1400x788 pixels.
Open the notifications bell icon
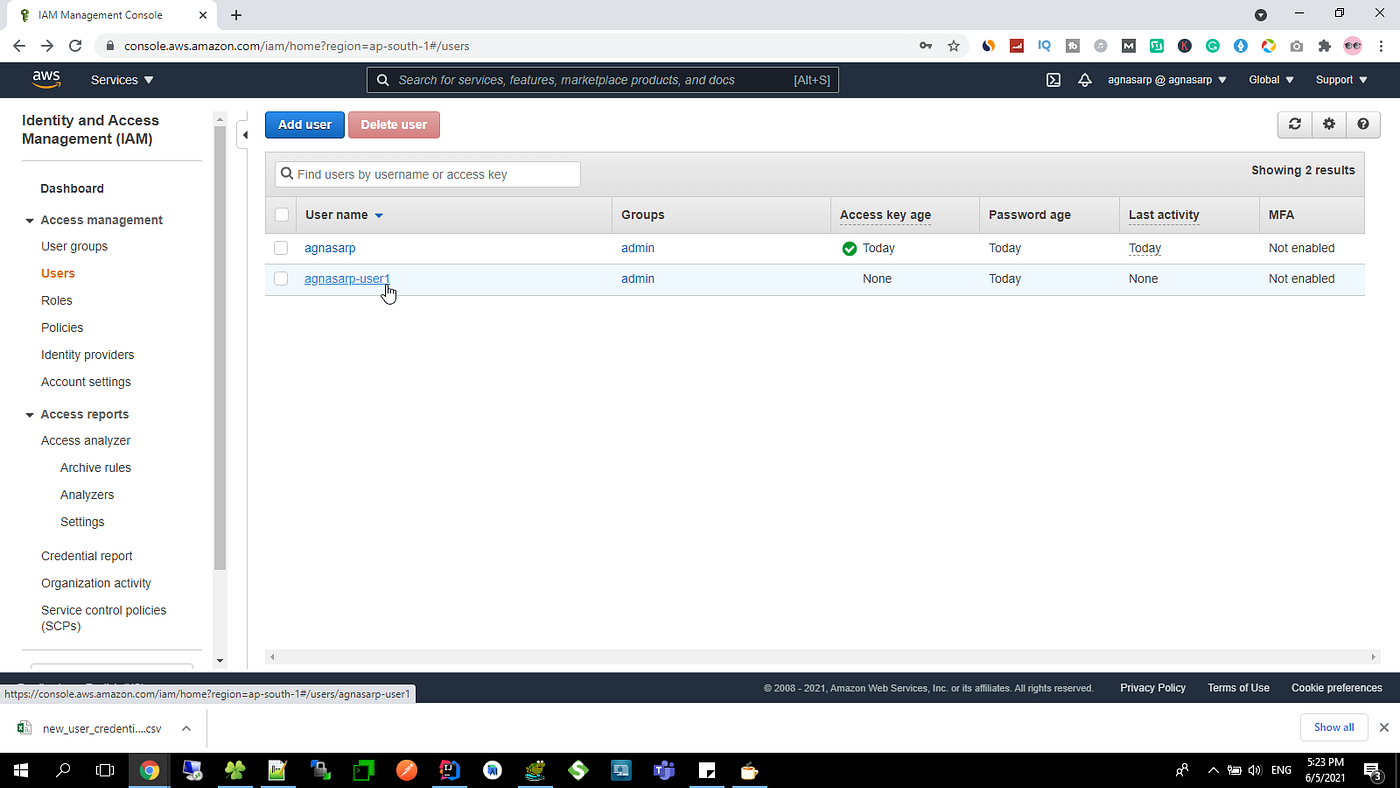[1085, 80]
